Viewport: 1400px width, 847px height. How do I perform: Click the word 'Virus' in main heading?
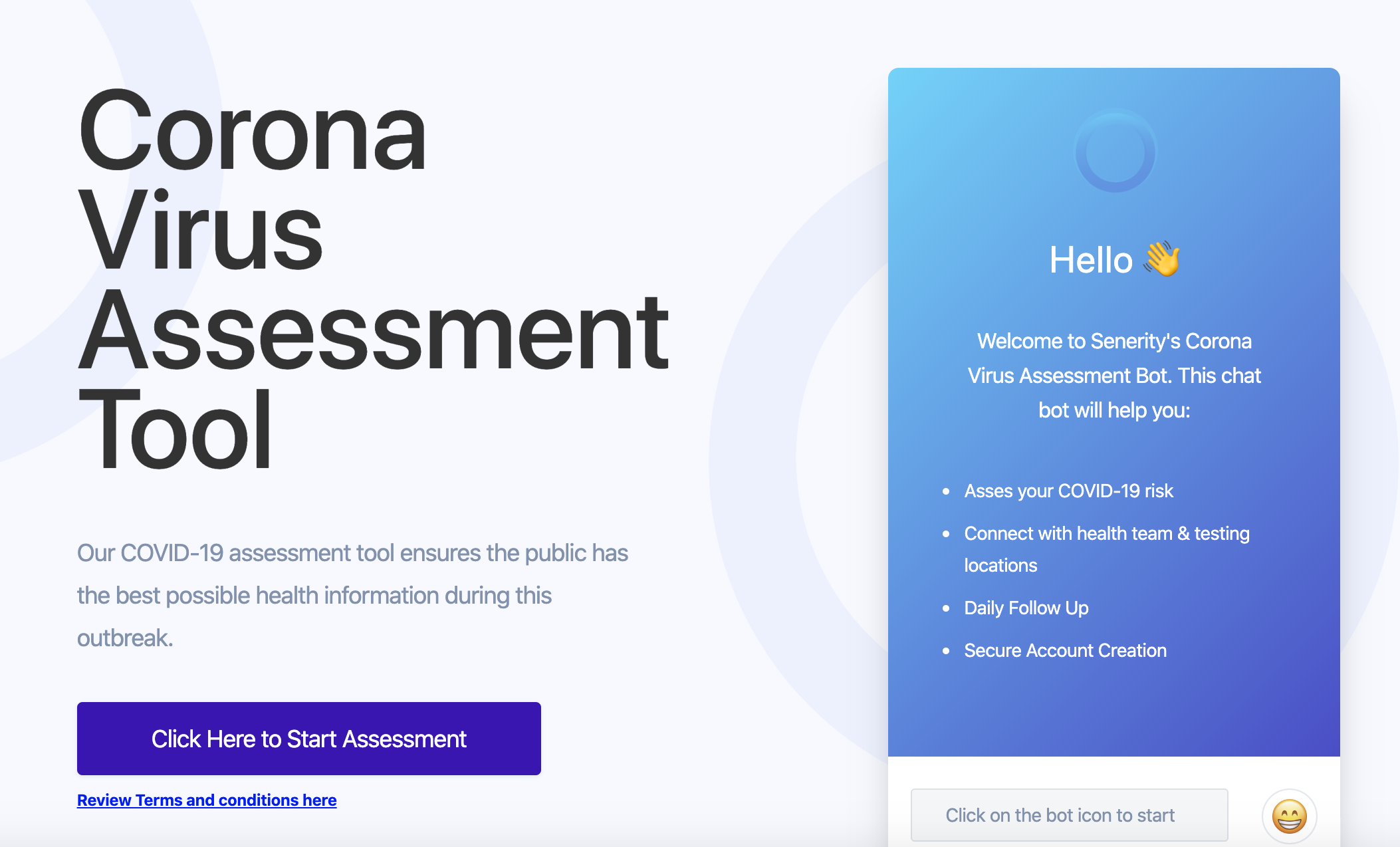pos(200,231)
